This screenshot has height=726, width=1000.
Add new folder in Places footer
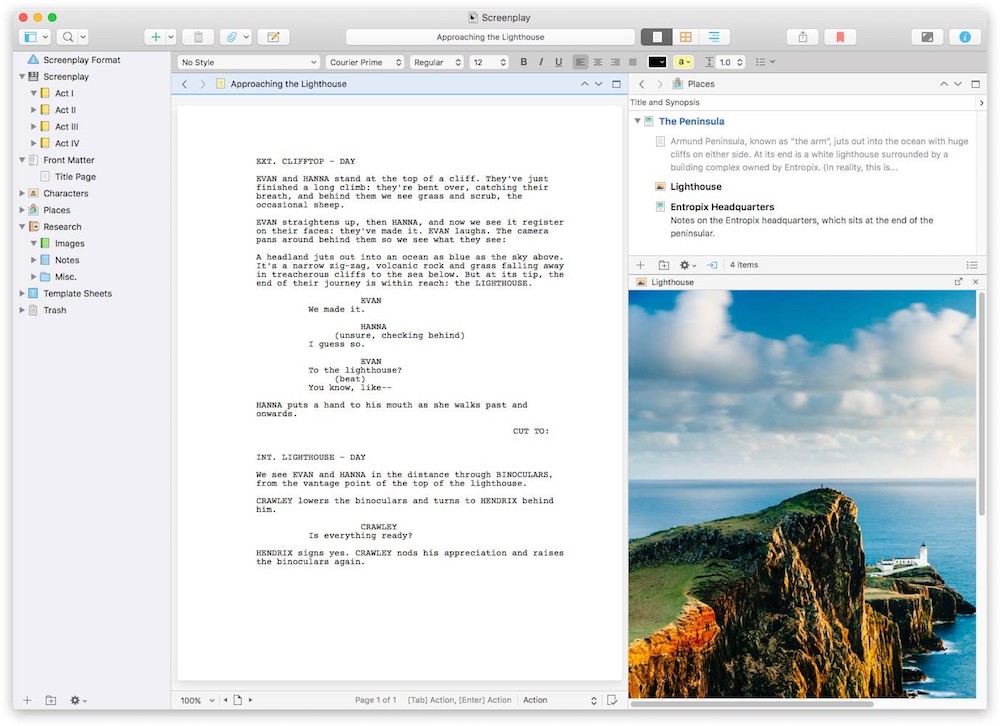[x=663, y=265]
